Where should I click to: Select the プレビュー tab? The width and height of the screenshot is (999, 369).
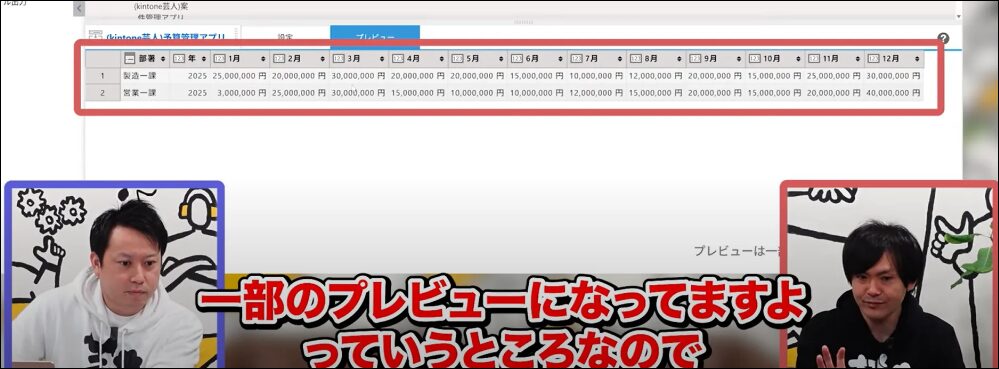(x=375, y=37)
